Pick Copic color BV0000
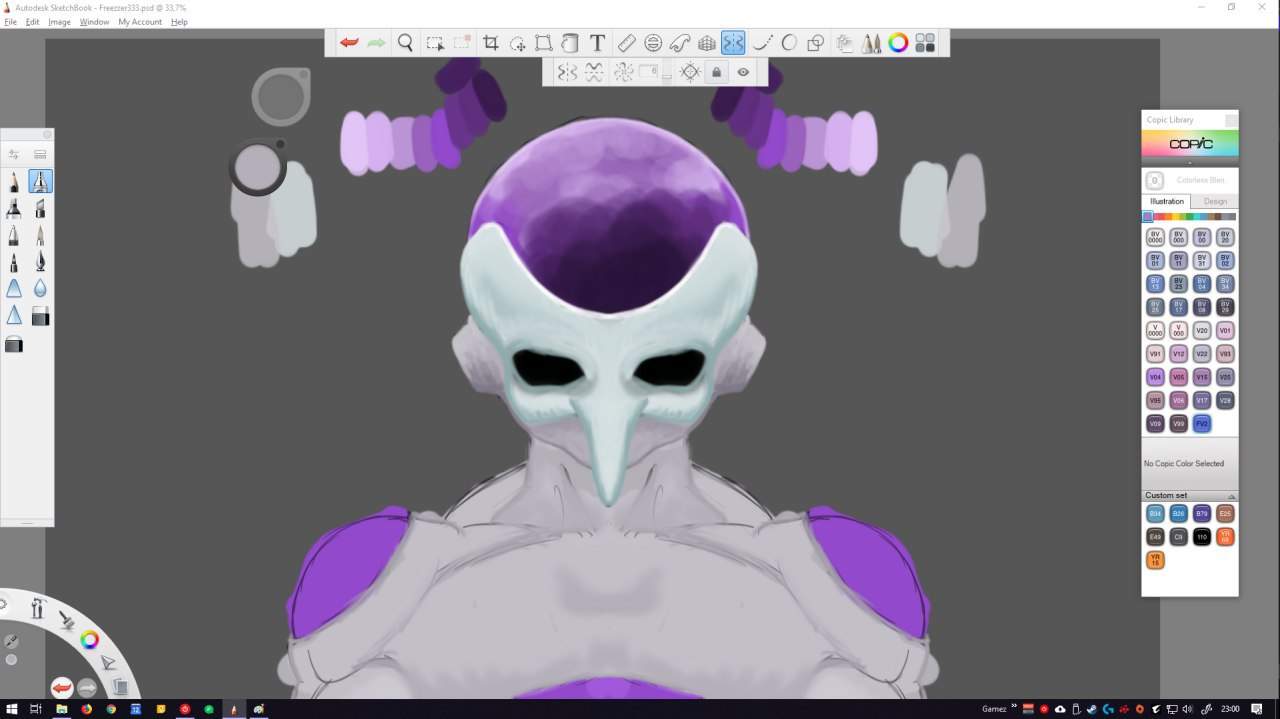 tap(1155, 237)
